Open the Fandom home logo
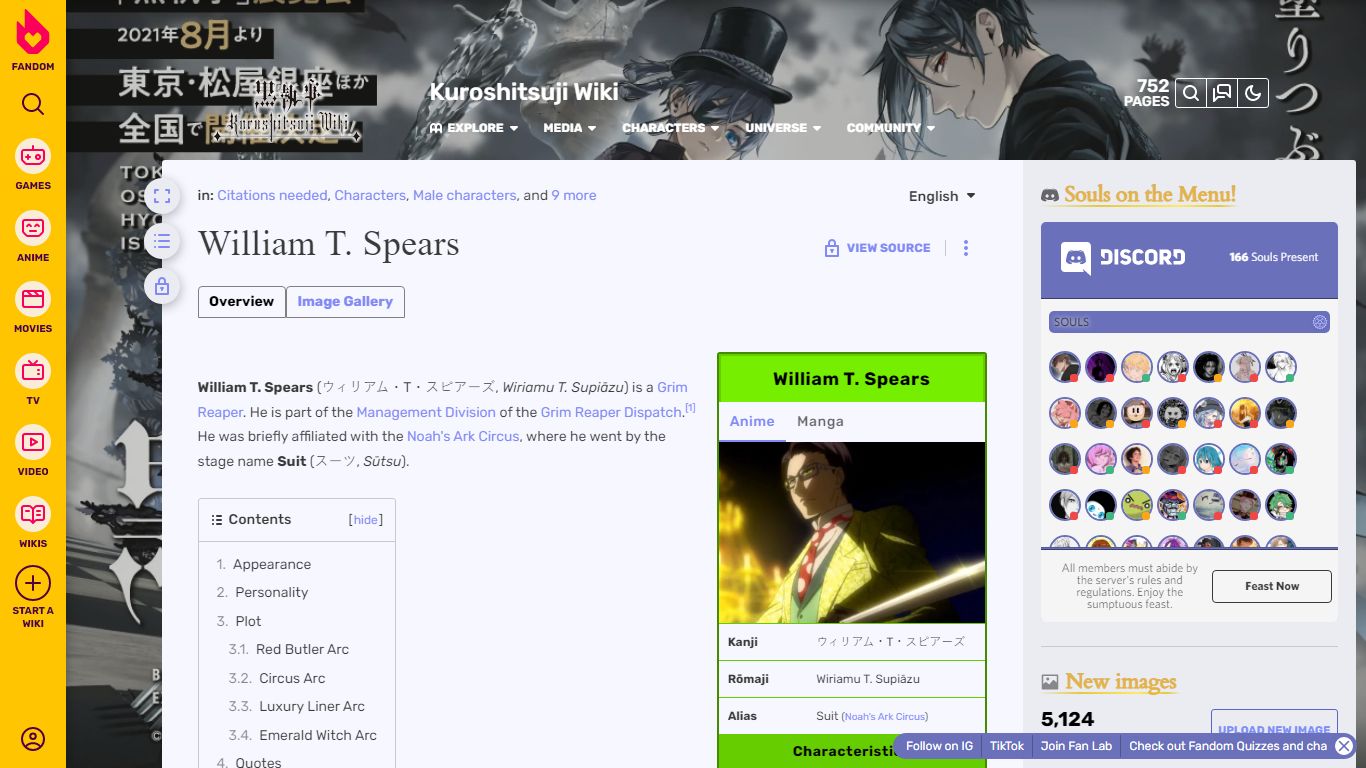This screenshot has width=1366, height=768. tap(33, 40)
